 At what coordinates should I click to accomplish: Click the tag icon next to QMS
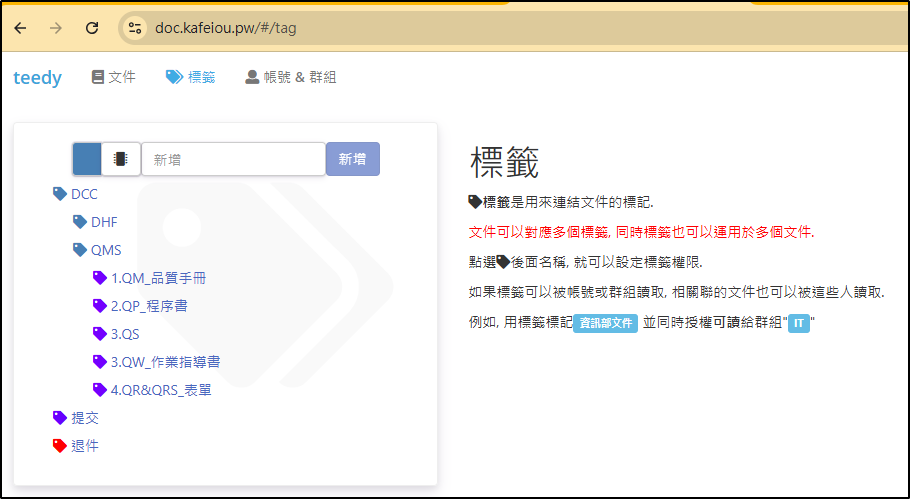point(80,250)
